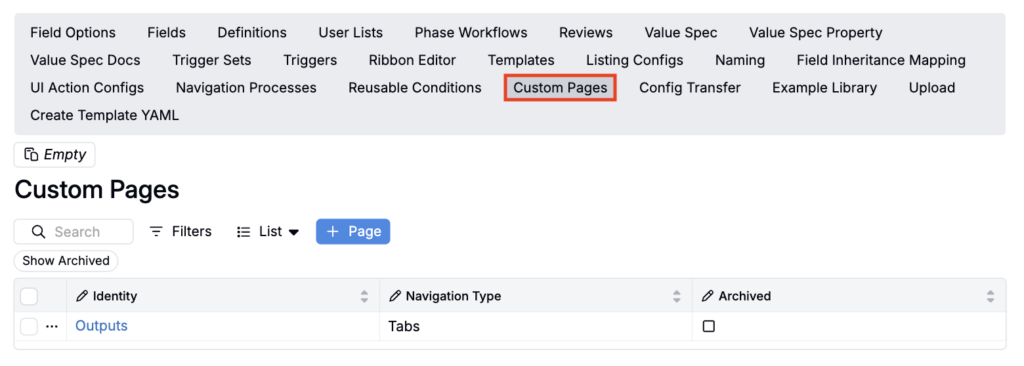Toggle Archived checkbox for Outputs row

709,326
